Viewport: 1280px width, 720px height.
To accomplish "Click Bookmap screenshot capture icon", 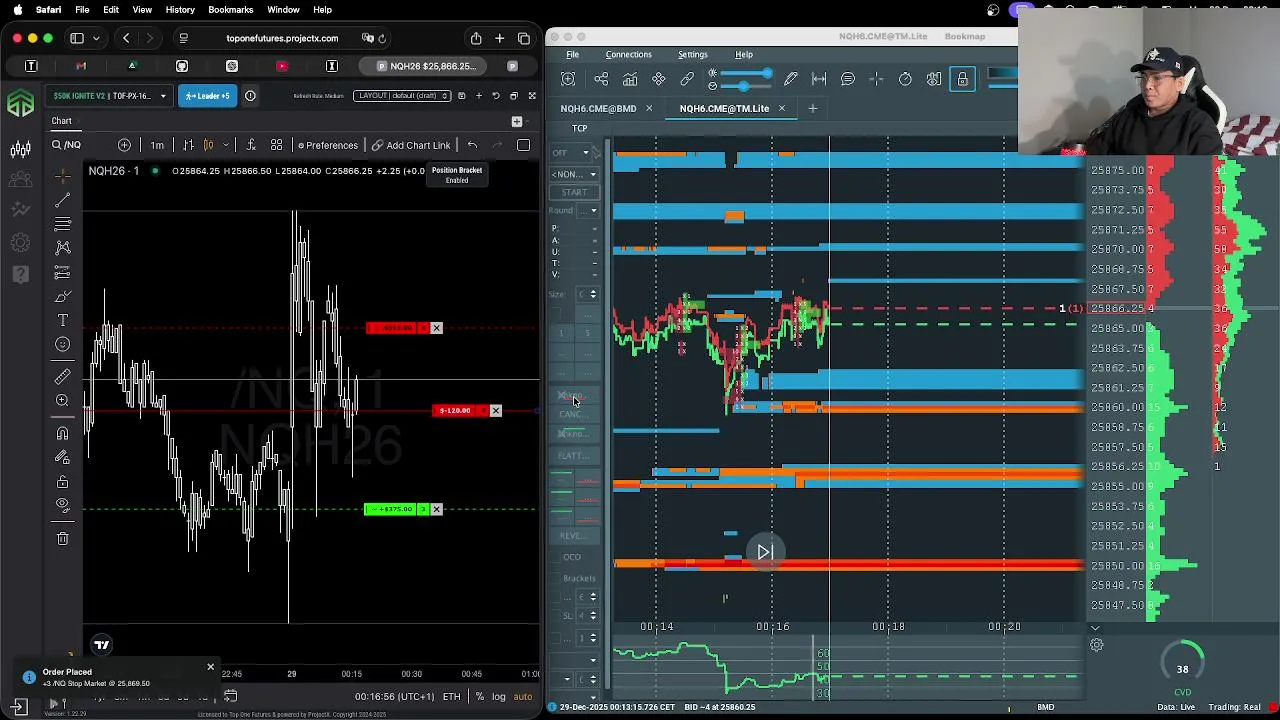I will point(568,79).
